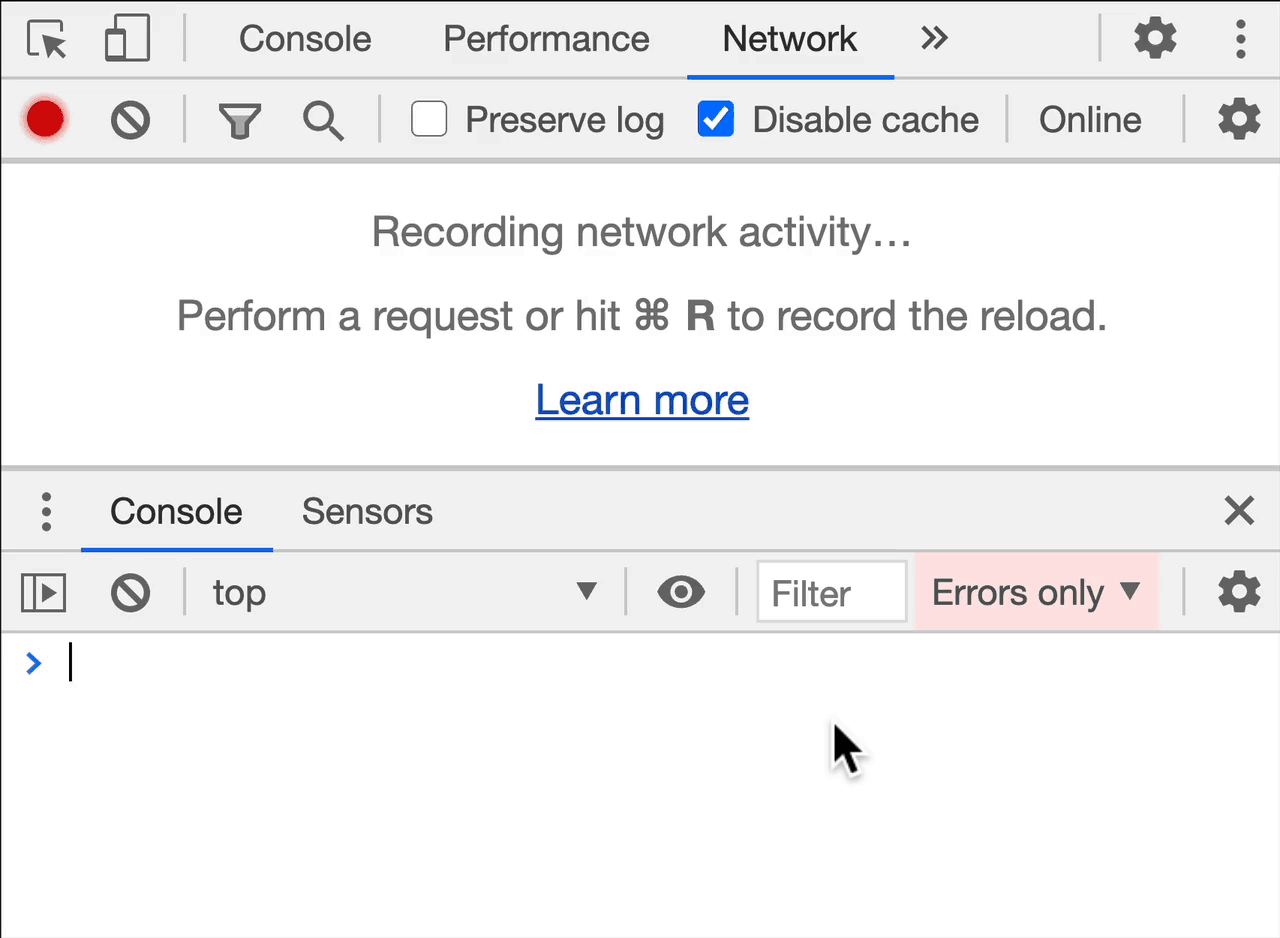The width and height of the screenshot is (1280, 938).
Task: Create a live expression with eye icon
Action: click(x=681, y=593)
